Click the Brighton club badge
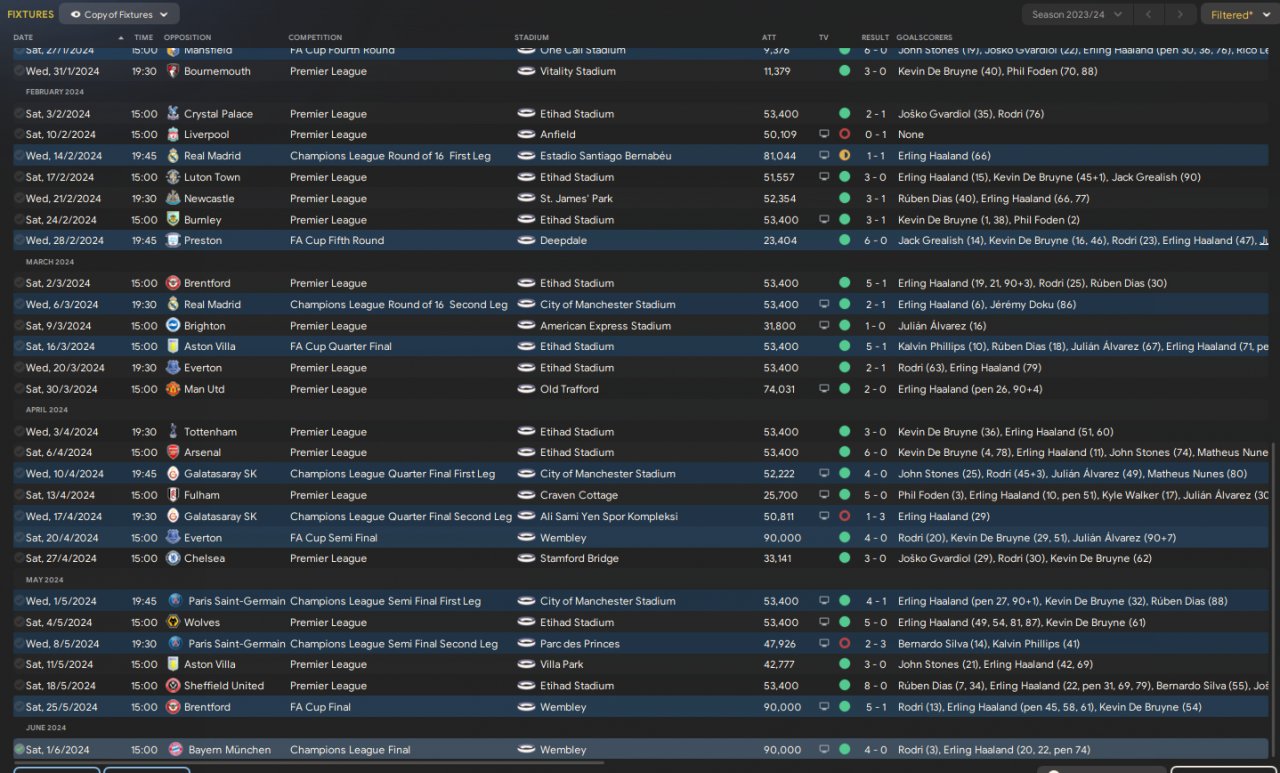 (173, 326)
